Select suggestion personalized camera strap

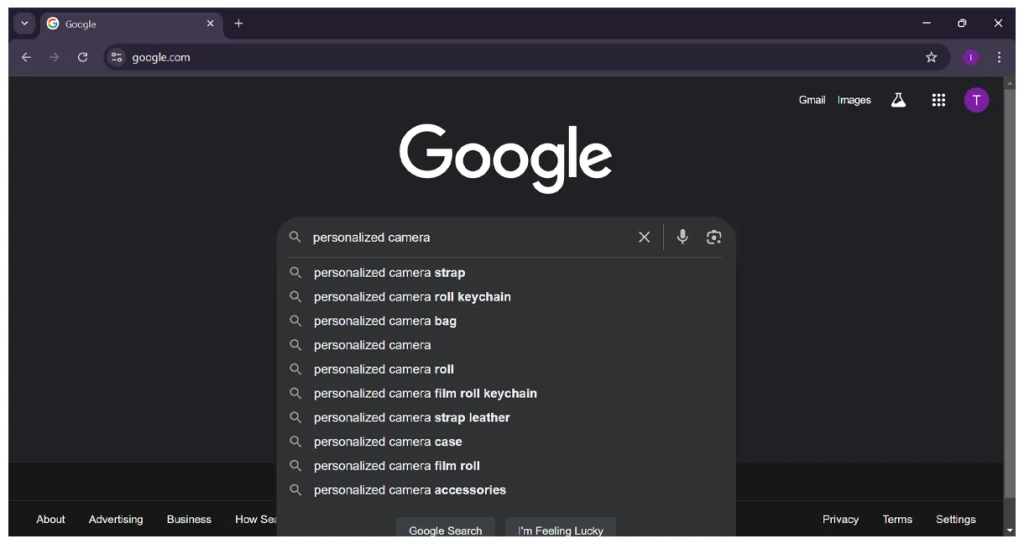pos(506,273)
